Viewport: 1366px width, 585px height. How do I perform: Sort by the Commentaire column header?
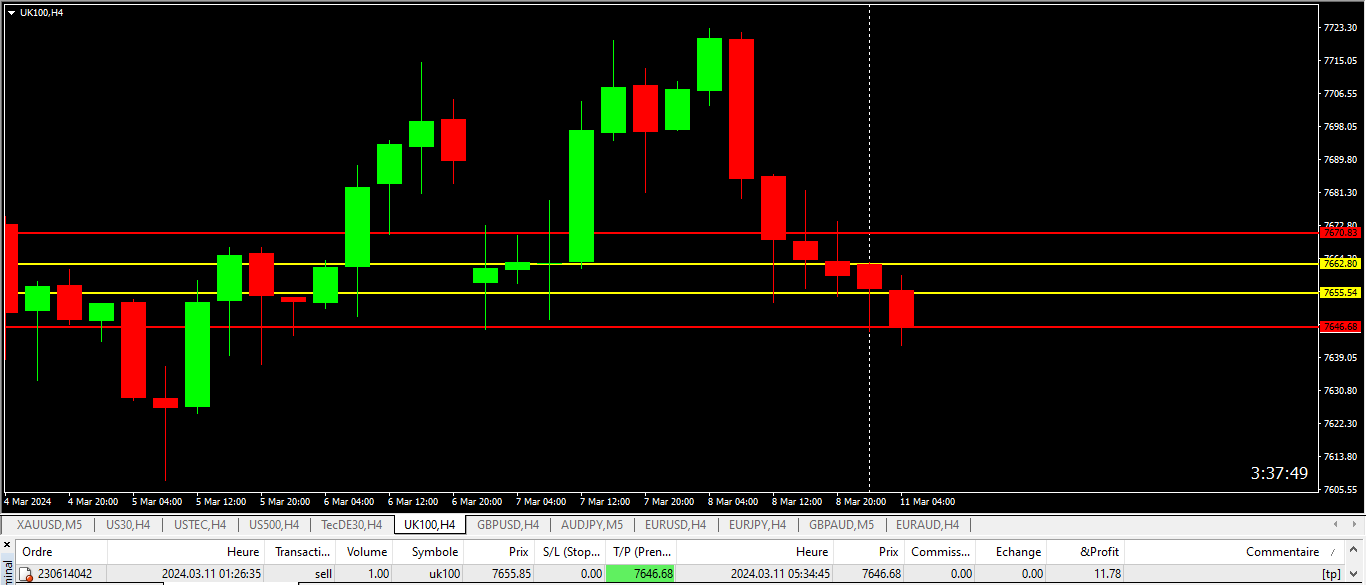[1282, 552]
